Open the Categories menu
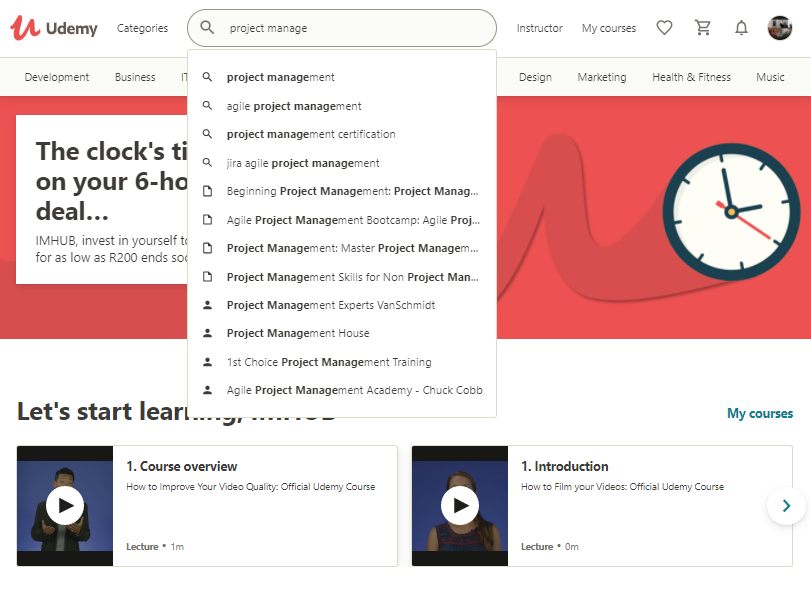Viewport: 811px width, 609px height. coord(142,28)
